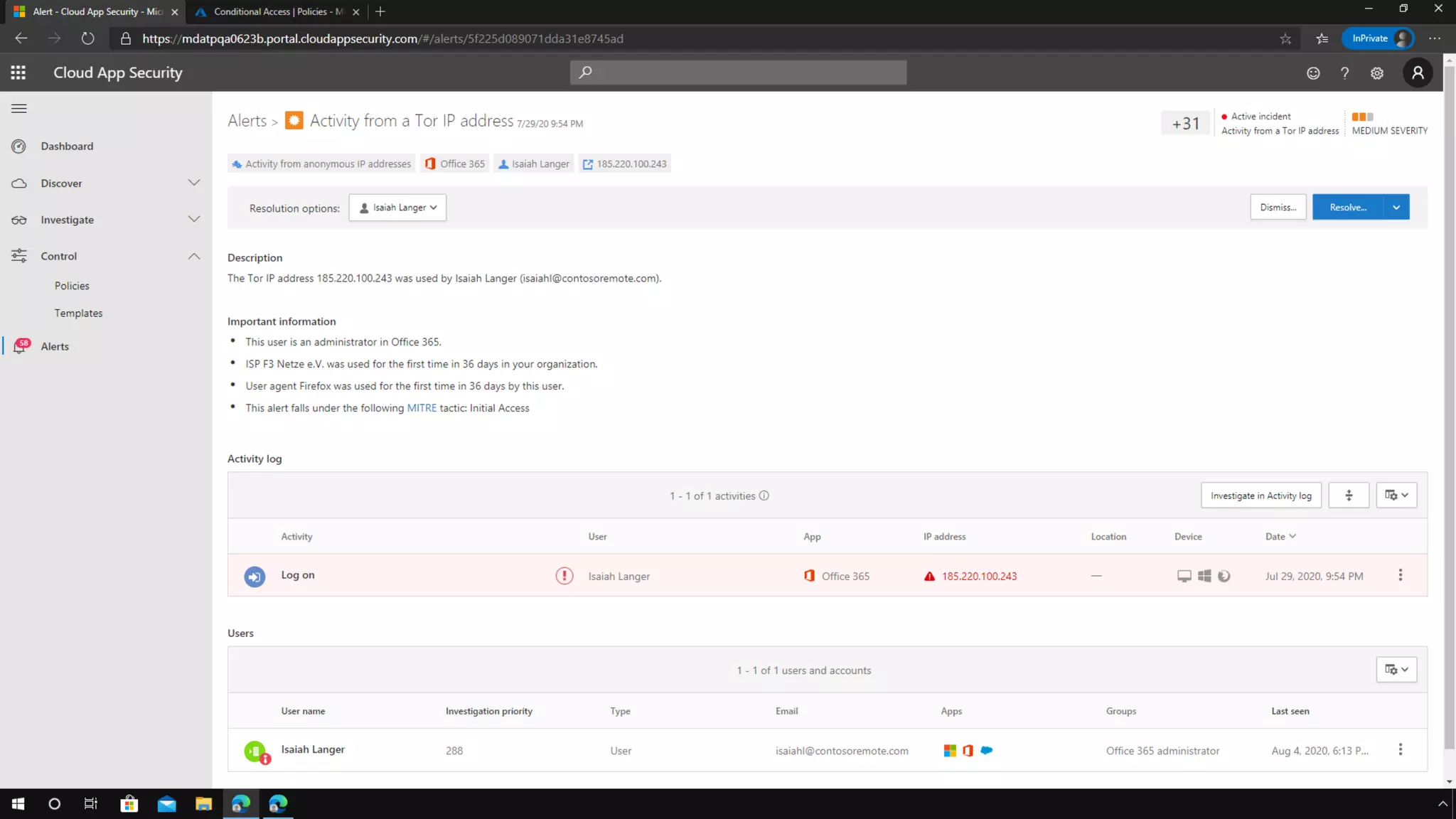This screenshot has width=1456, height=819.
Task: Expand the Discover menu section
Action: tap(193, 183)
